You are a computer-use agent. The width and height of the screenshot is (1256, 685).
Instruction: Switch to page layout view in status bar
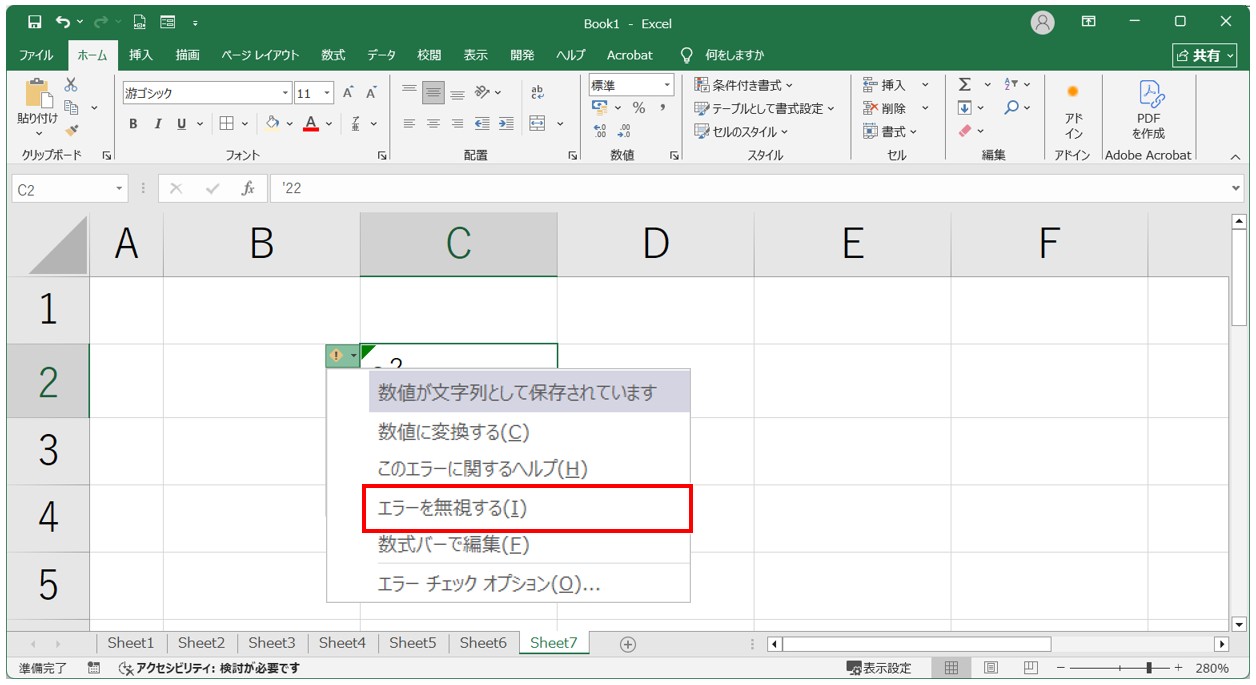coord(990,668)
